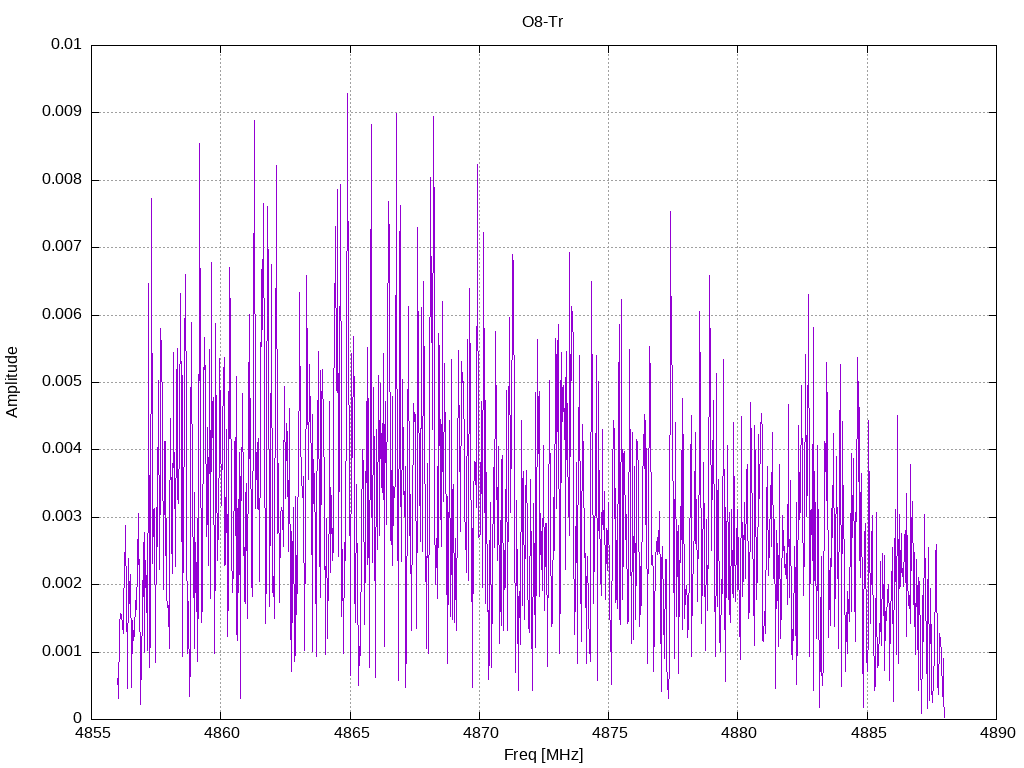Click the x-axis tick label 4860

[x=221, y=733]
